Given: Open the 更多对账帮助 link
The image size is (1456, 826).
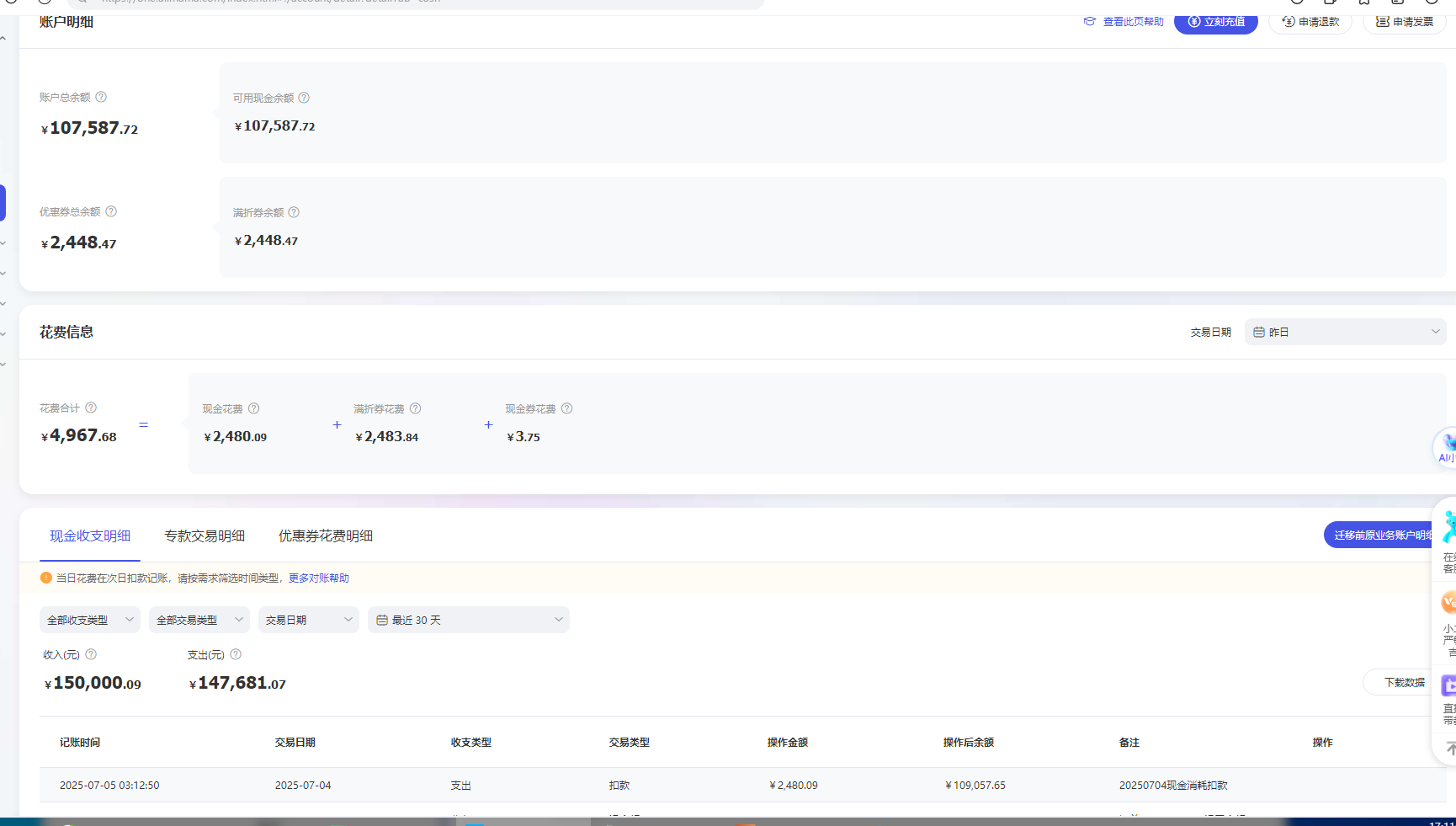Looking at the screenshot, I should (319, 578).
